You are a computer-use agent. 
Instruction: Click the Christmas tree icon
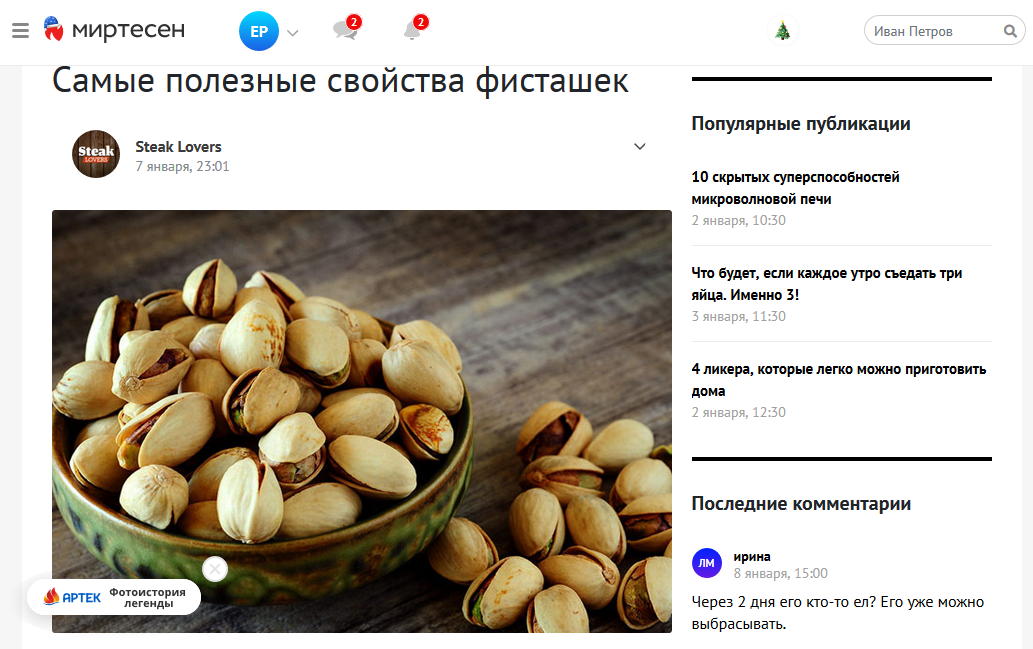coord(783,30)
